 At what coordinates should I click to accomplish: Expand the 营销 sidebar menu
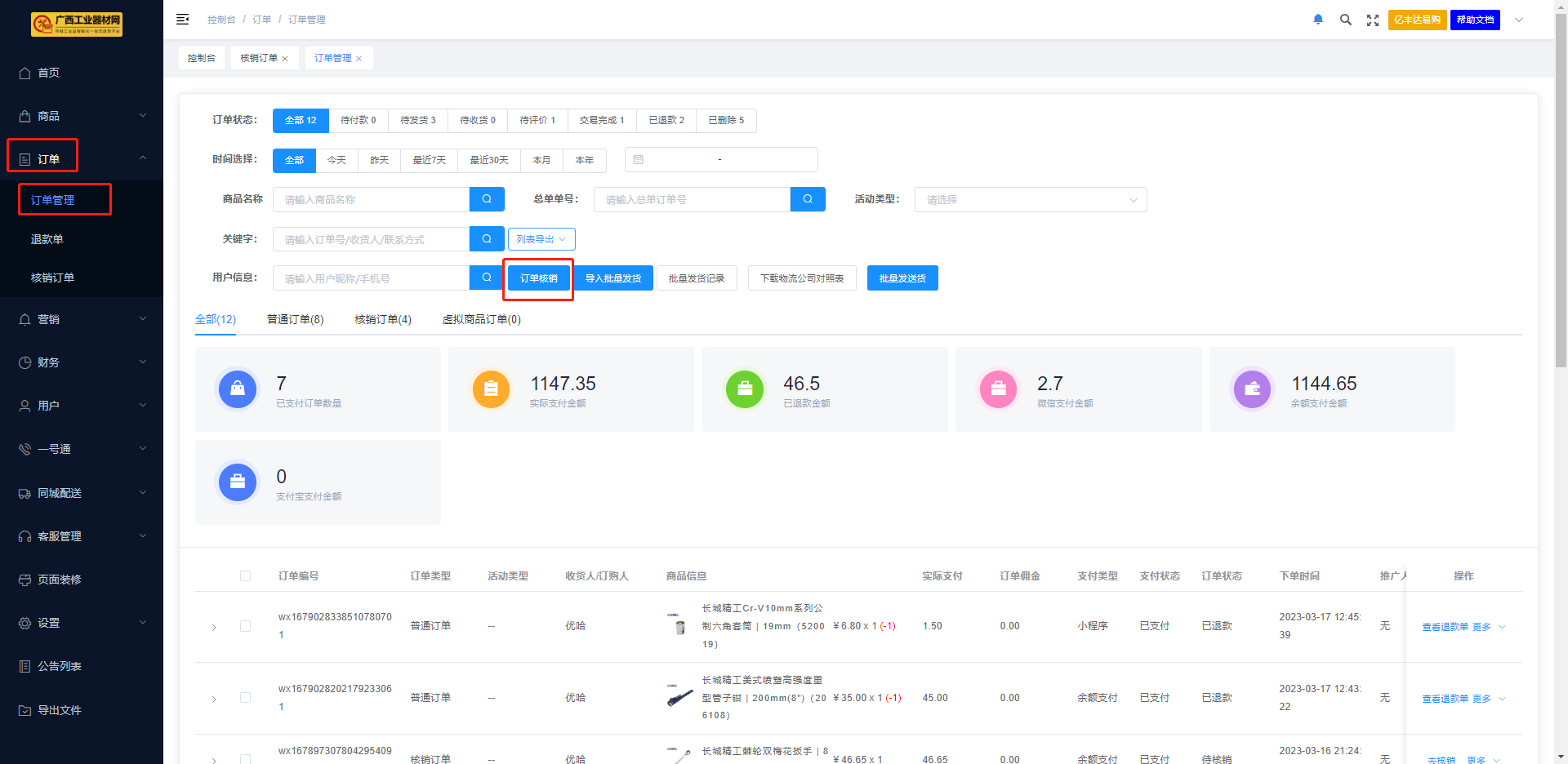[82, 319]
